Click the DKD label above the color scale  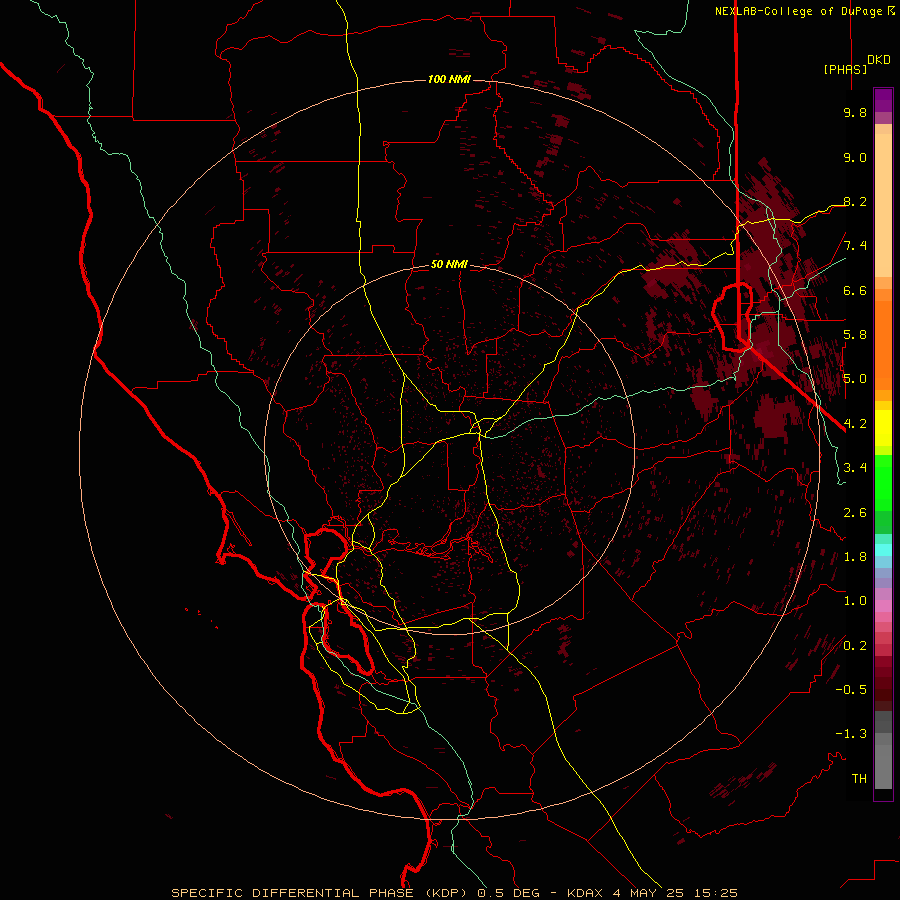pos(879,59)
